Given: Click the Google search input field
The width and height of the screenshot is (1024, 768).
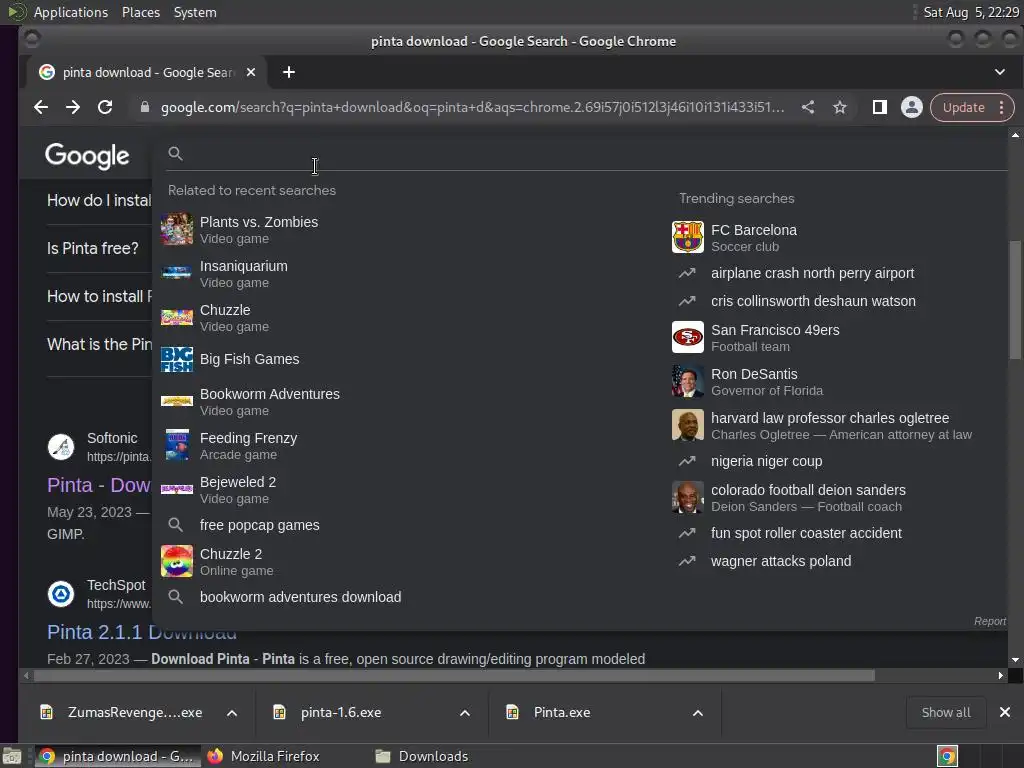Looking at the screenshot, I should coord(588,153).
